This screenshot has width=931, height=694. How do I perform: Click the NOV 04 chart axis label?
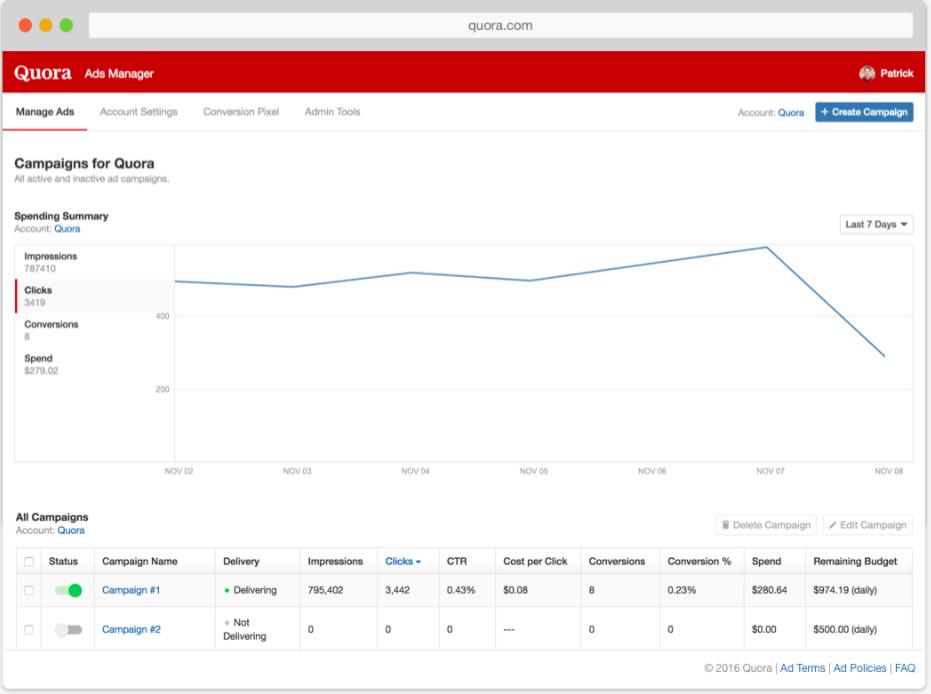coord(415,471)
